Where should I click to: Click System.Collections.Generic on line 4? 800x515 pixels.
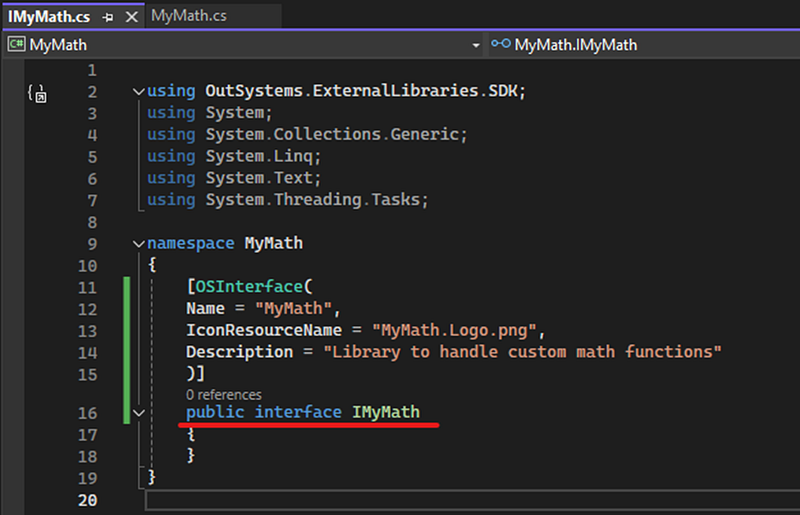tap(332, 134)
